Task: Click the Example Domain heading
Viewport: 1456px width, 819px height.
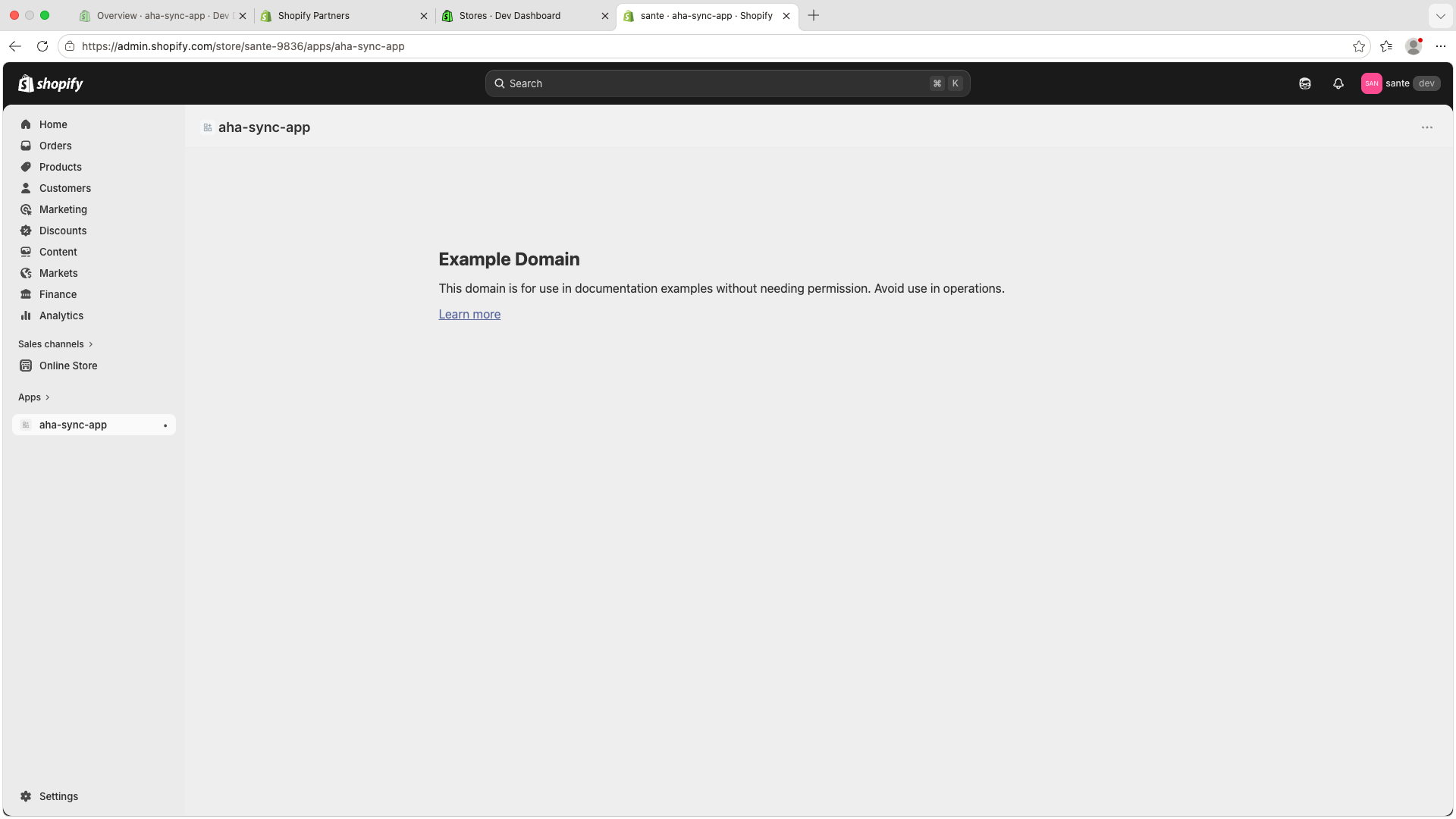Action: tap(509, 259)
